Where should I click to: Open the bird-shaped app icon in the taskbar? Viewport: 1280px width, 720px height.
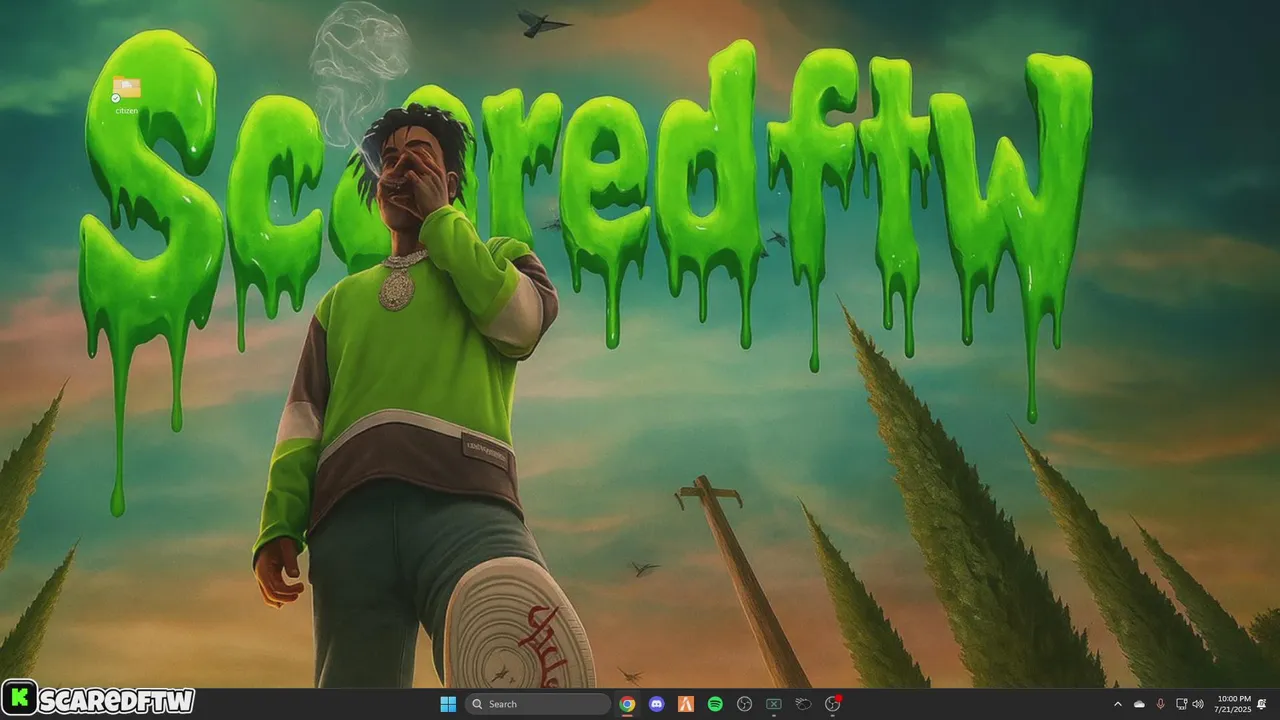point(803,704)
